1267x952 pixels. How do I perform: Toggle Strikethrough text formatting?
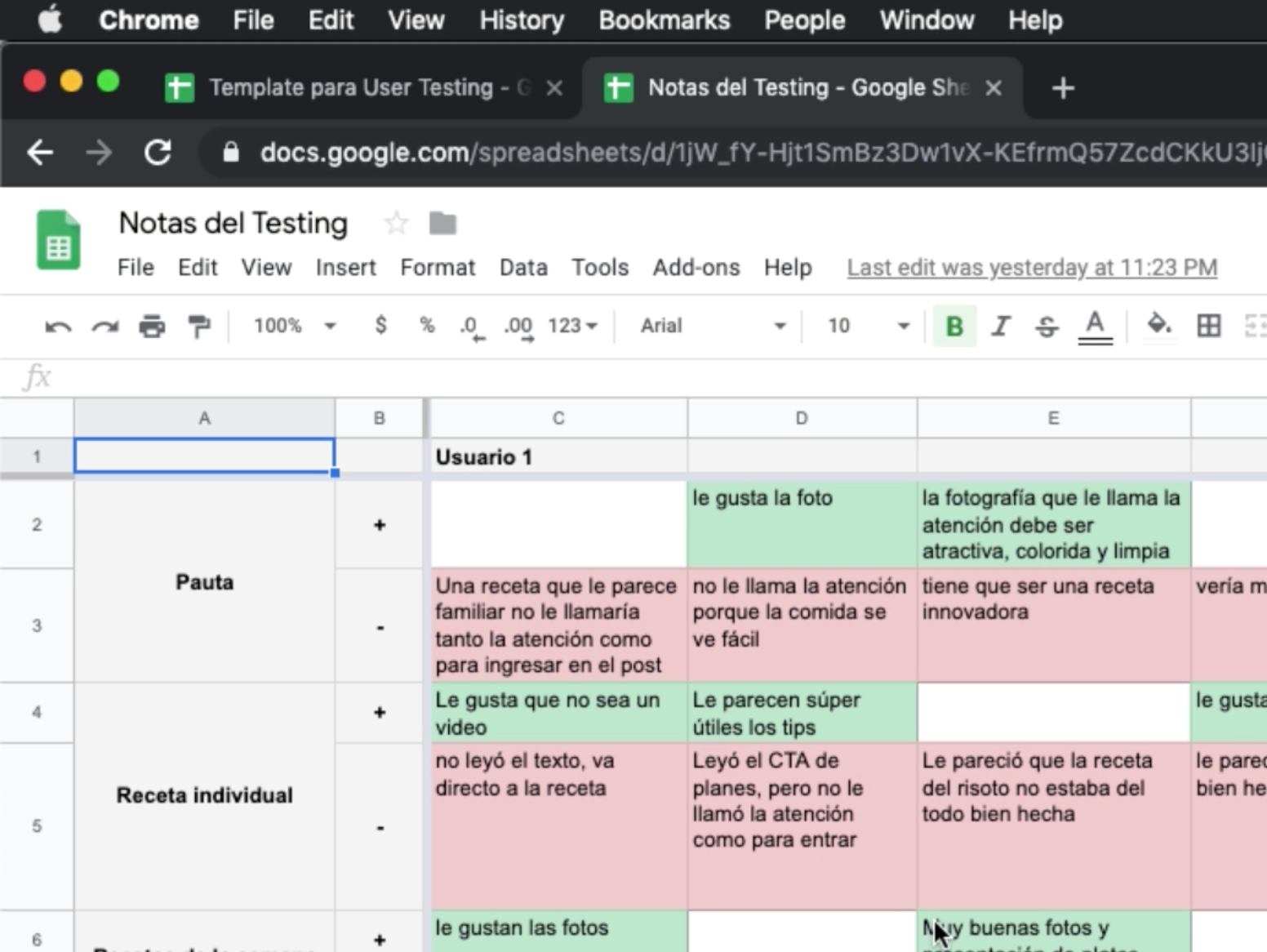coord(1047,327)
